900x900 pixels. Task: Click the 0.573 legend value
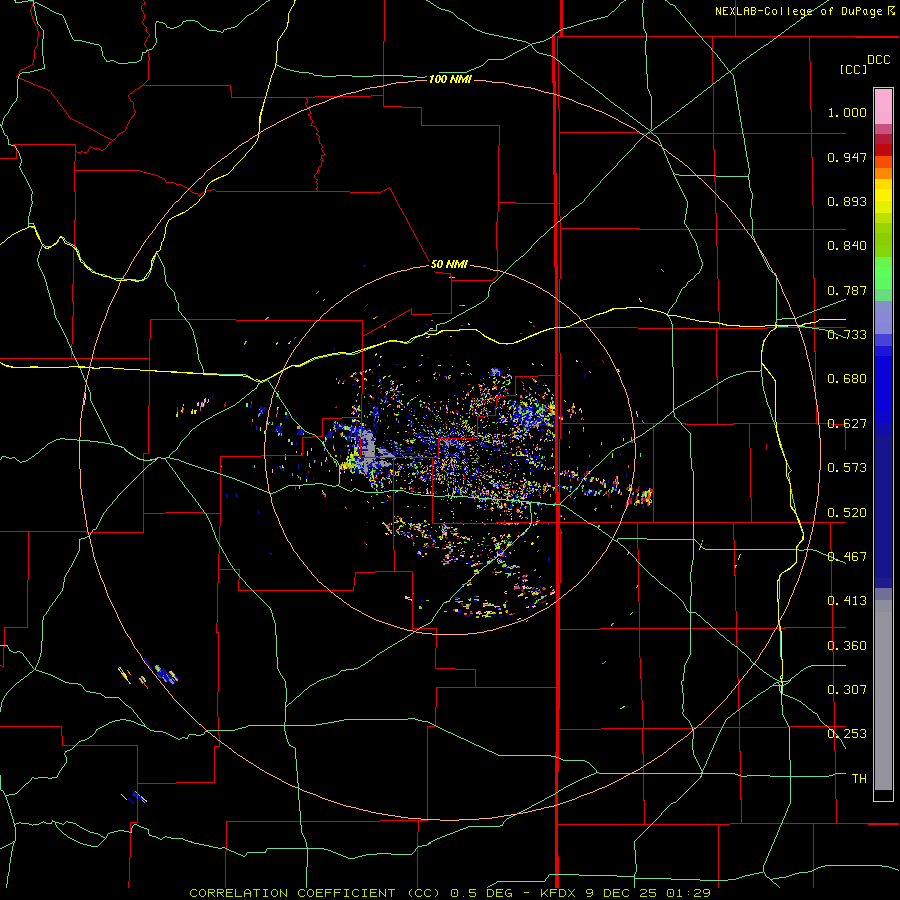[x=847, y=468]
